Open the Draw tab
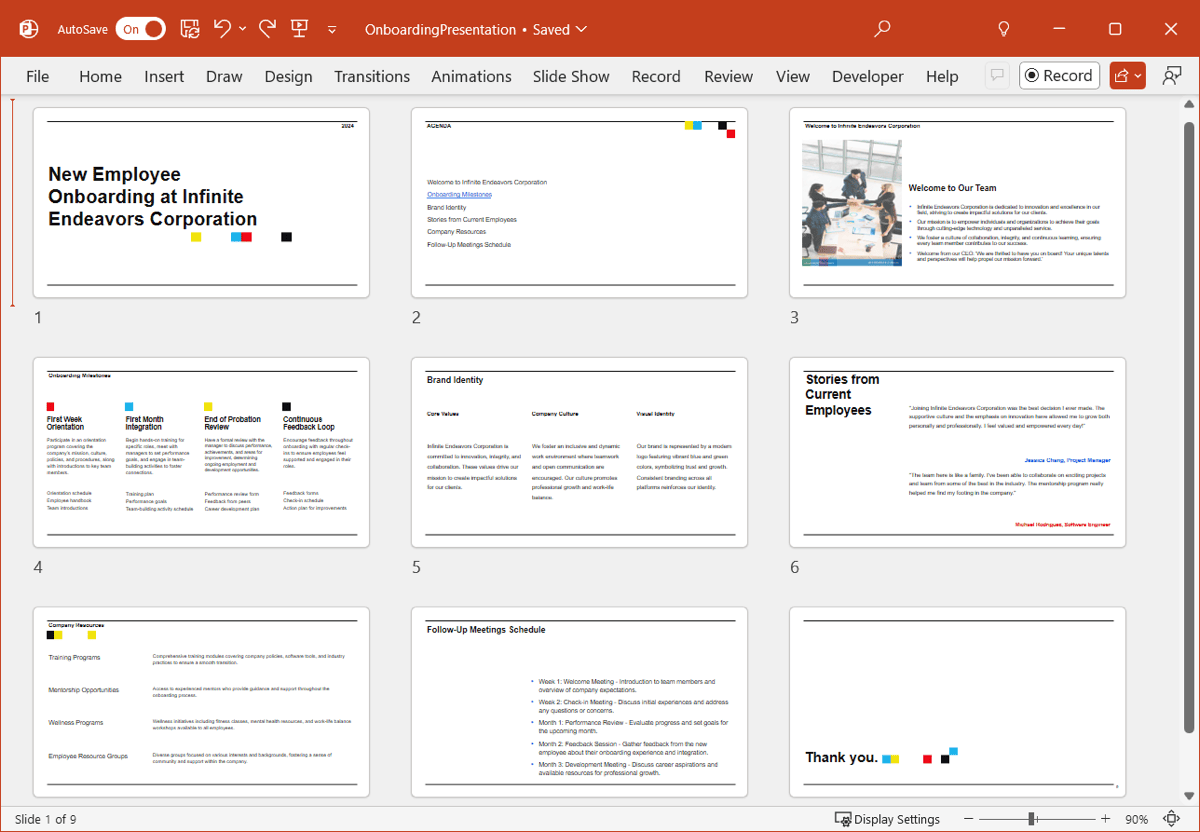 224,76
